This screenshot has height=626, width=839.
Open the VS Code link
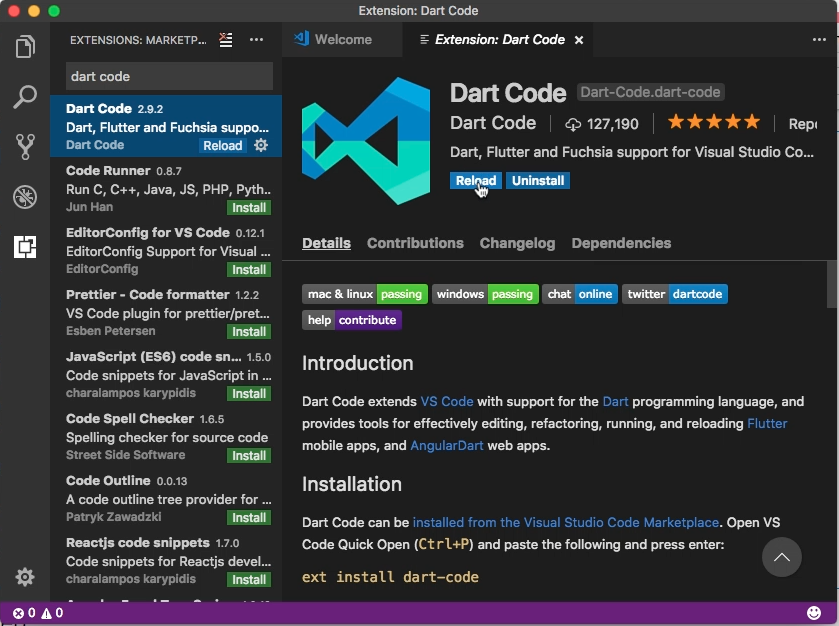(x=447, y=402)
